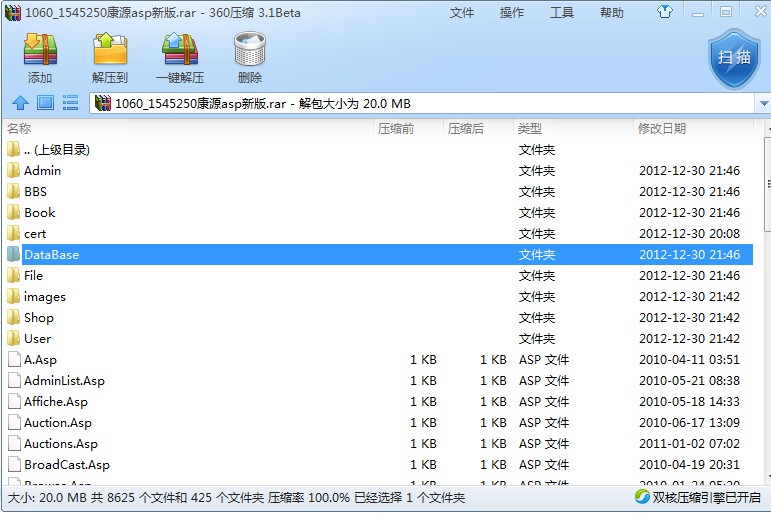Click date 2010-04-11 03:51 of A.Asp
The width and height of the screenshot is (771, 530).
pos(689,360)
